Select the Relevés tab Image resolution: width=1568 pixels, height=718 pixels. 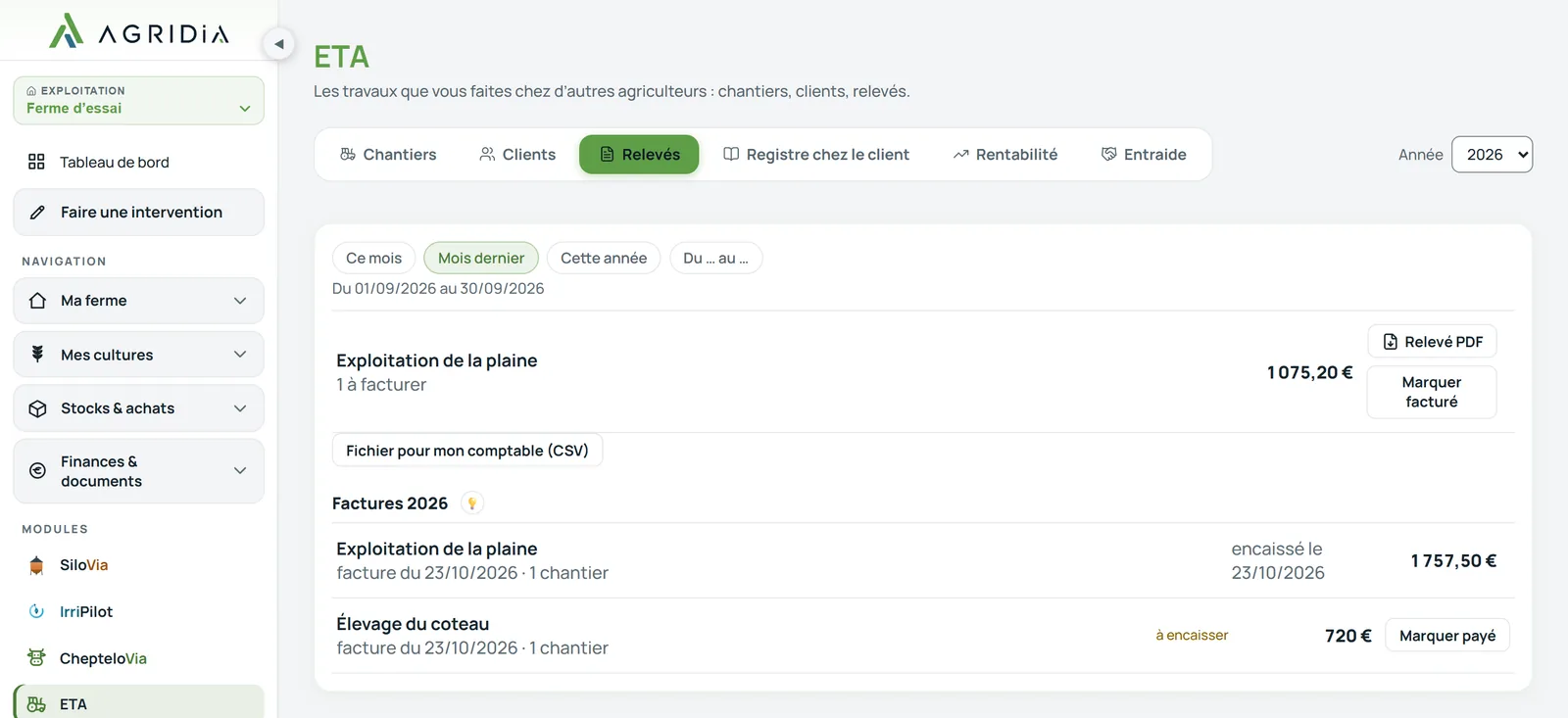click(639, 155)
